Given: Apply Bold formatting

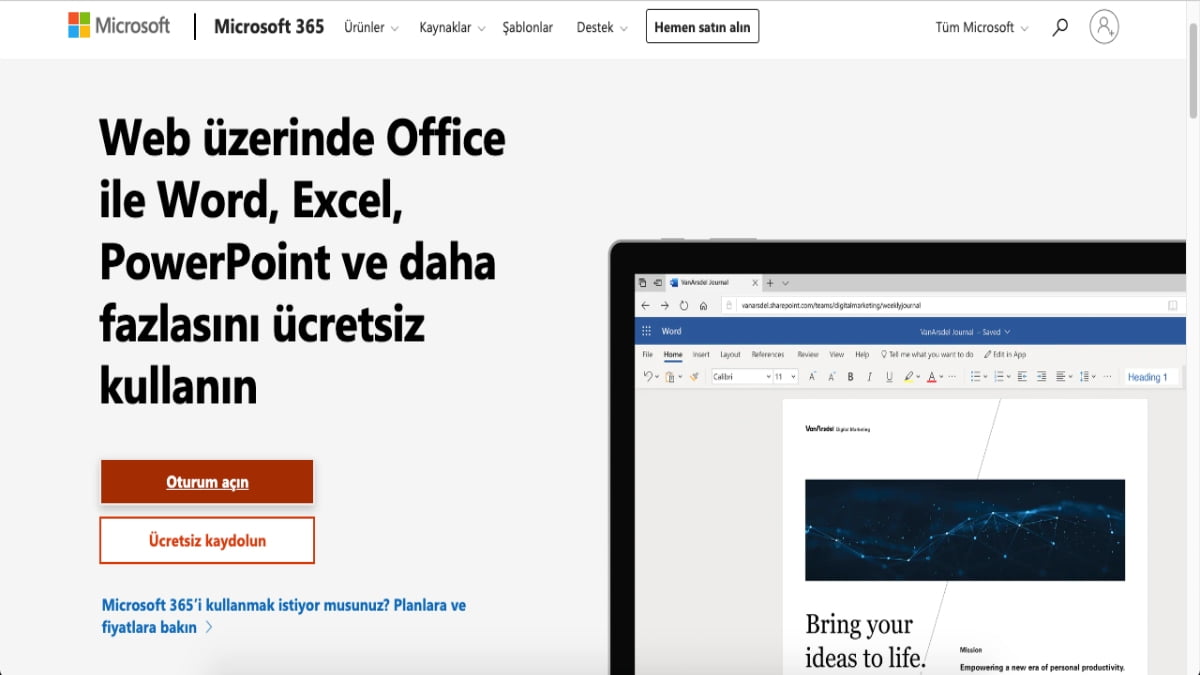Looking at the screenshot, I should tap(850, 377).
